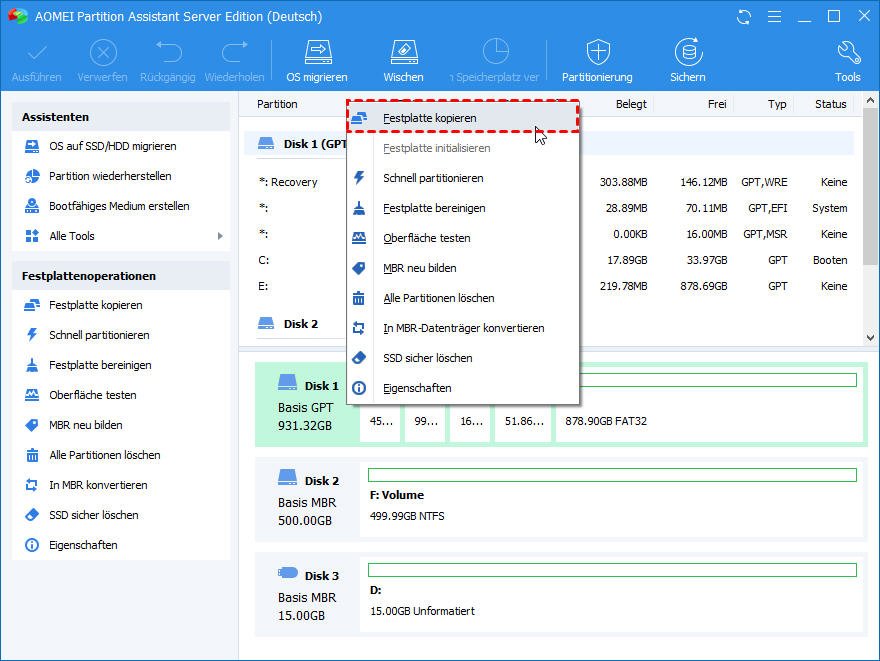Click Bootfähiges Medium erstellen in sidebar
Image resolution: width=880 pixels, height=661 pixels.
click(x=121, y=206)
